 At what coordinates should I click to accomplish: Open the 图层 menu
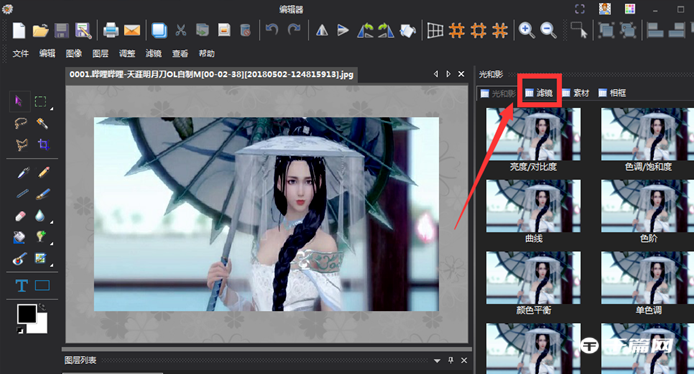point(100,54)
